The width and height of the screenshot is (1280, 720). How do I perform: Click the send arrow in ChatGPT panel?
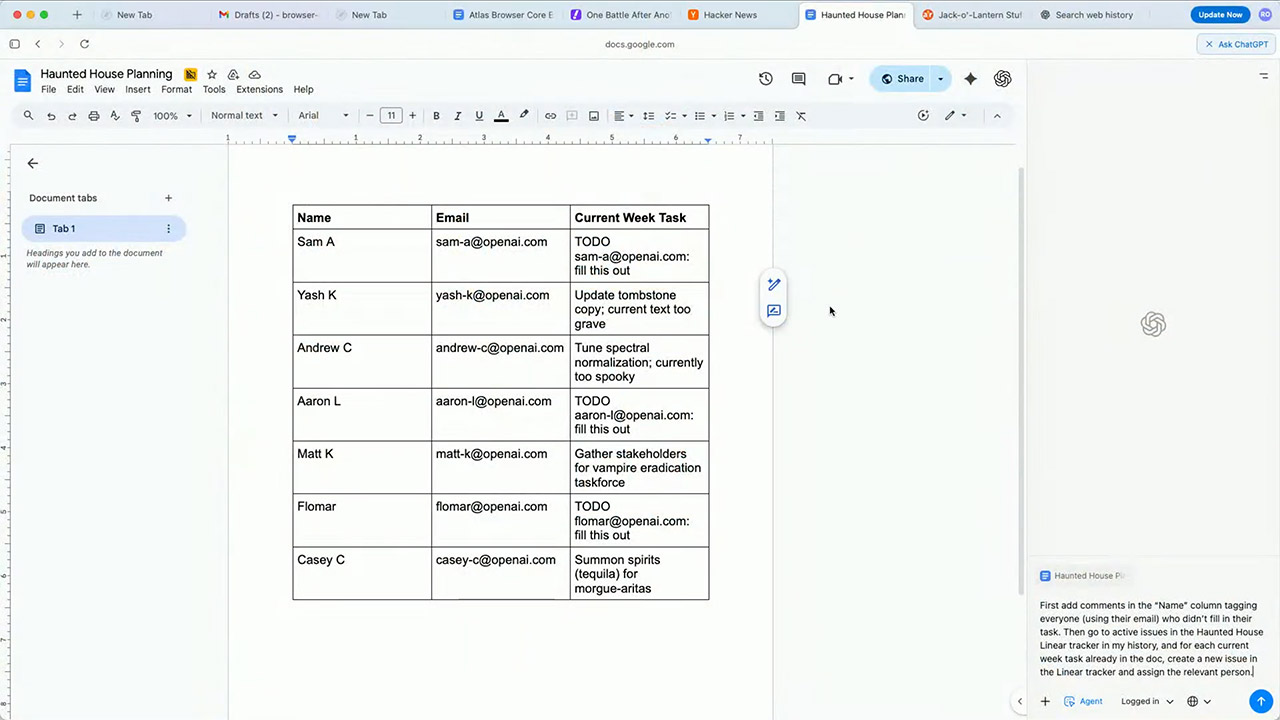click(1260, 701)
